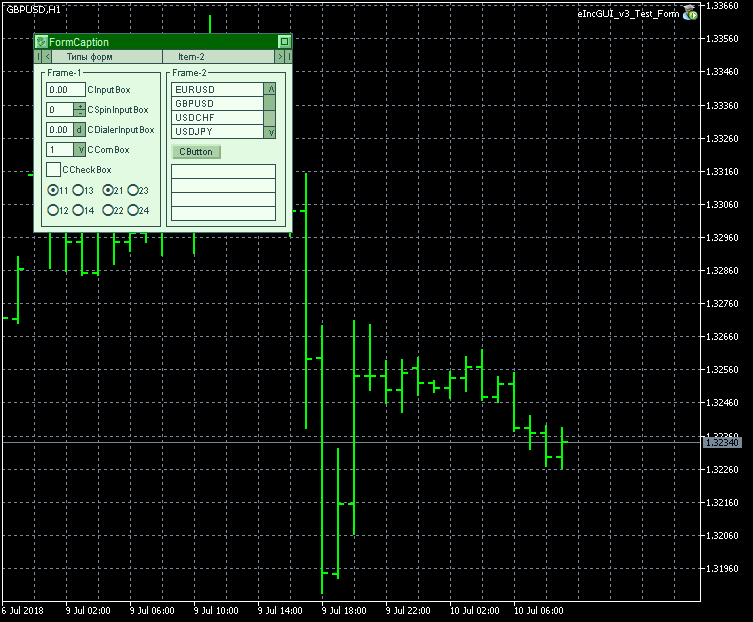Screen dimensions: 753x622
Task: Click the CComBox field showing 1
Action: point(60,150)
